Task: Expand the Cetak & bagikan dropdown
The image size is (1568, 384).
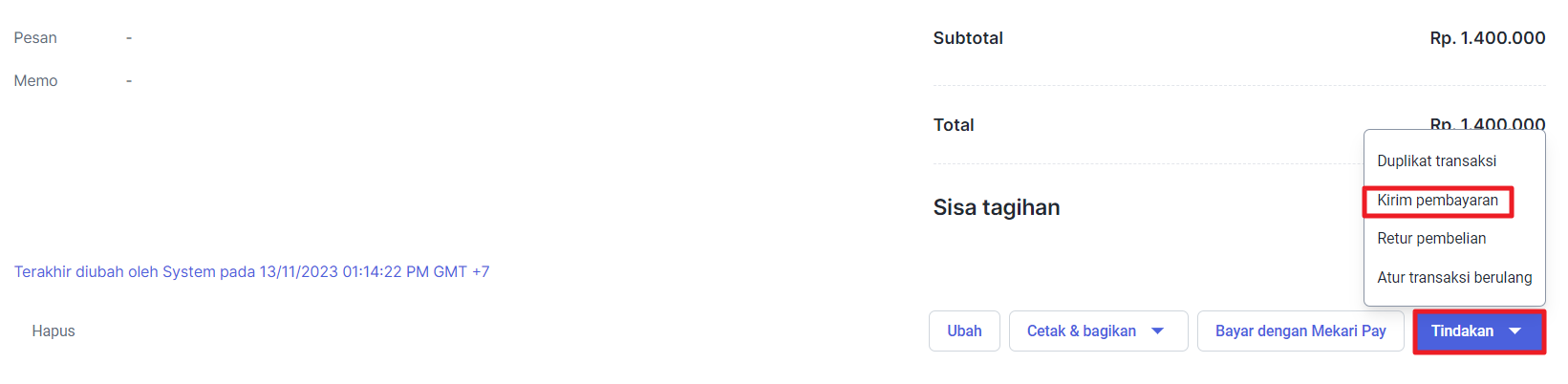Action: point(1098,331)
